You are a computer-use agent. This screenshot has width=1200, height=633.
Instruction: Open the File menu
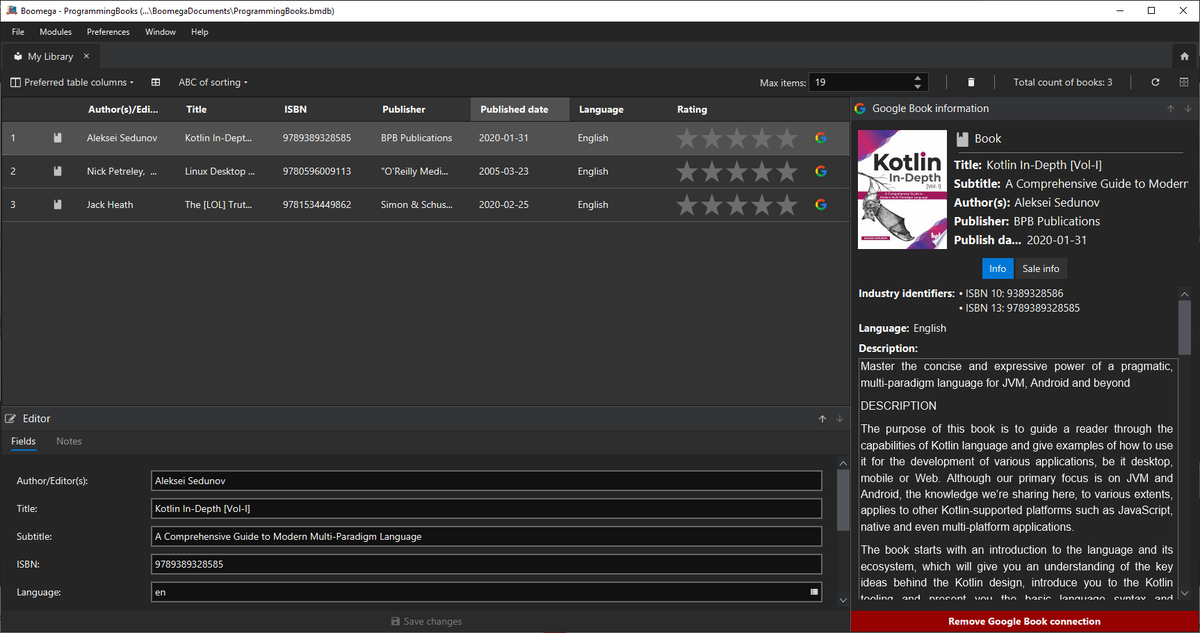pyautogui.click(x=18, y=32)
